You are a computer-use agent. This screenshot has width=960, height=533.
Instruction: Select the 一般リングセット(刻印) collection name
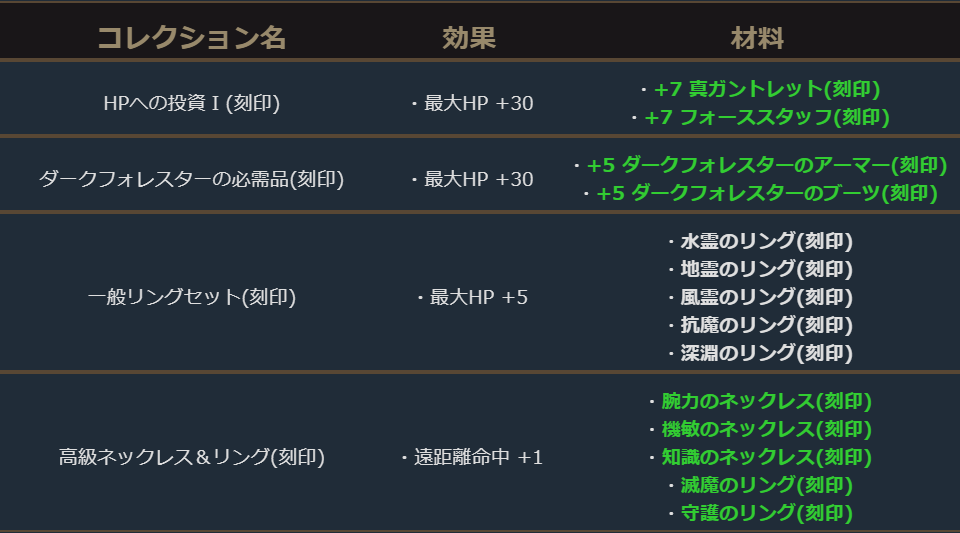click(191, 297)
